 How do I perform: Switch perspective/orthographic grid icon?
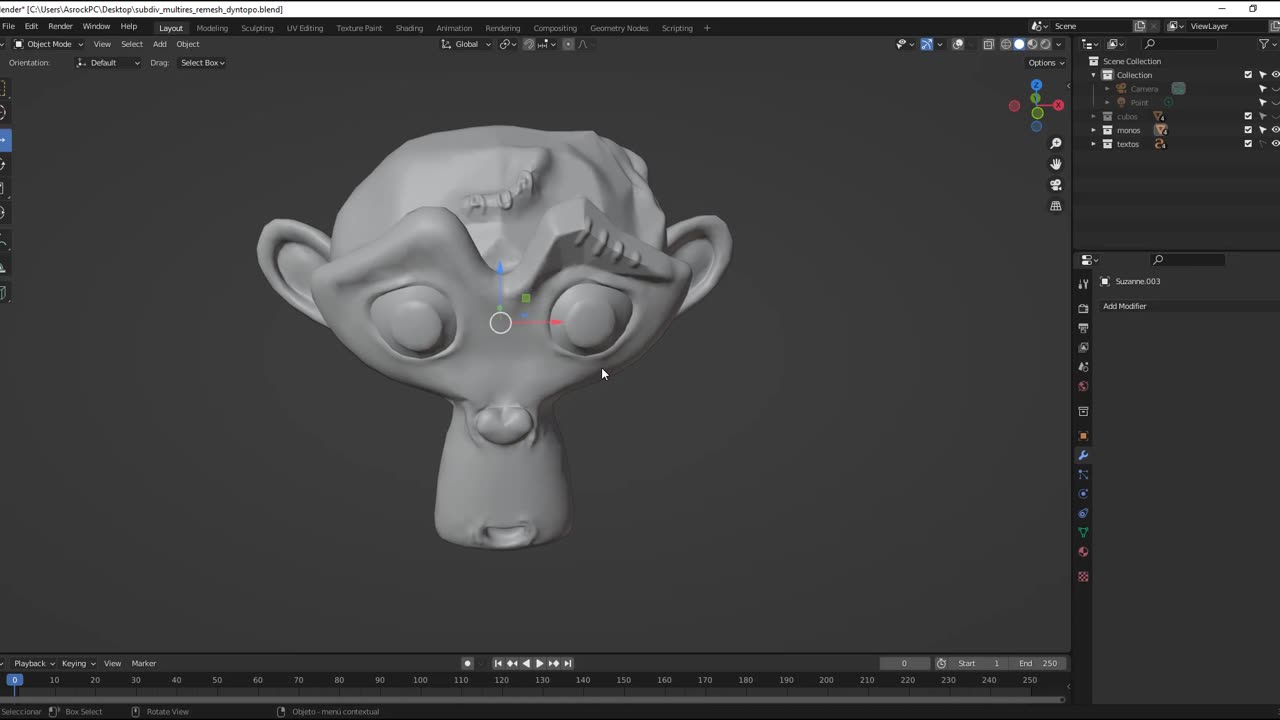click(1055, 206)
